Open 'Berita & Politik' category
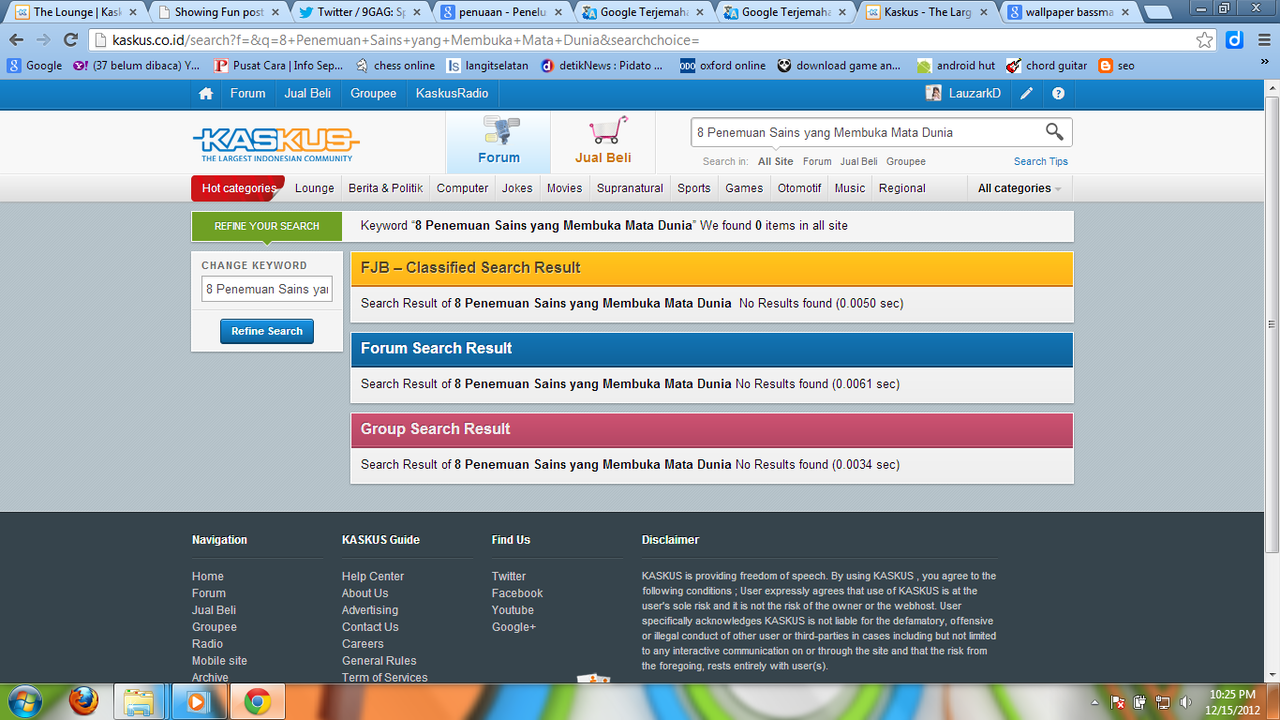 385,188
